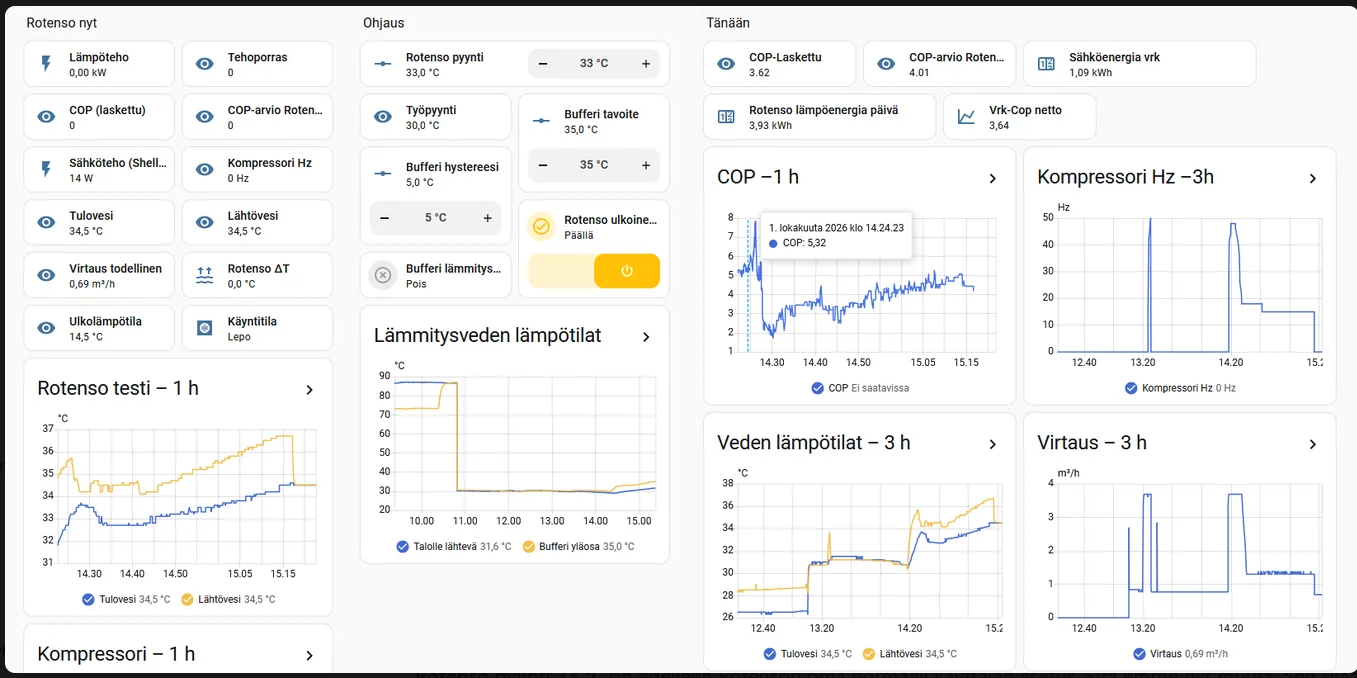Click the waves icon beside Rotenso ΔT
Screen dimensions: 1357x678
point(205,276)
